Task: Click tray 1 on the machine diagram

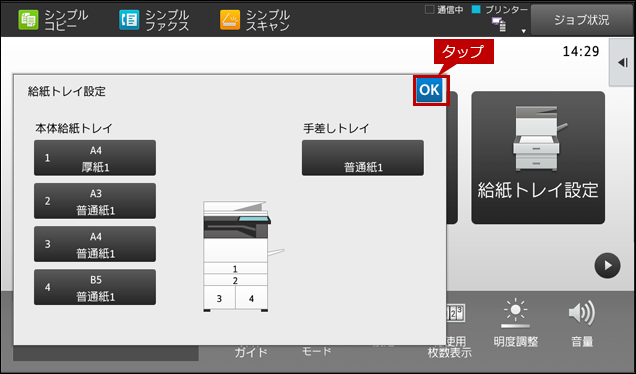Action: [235, 269]
